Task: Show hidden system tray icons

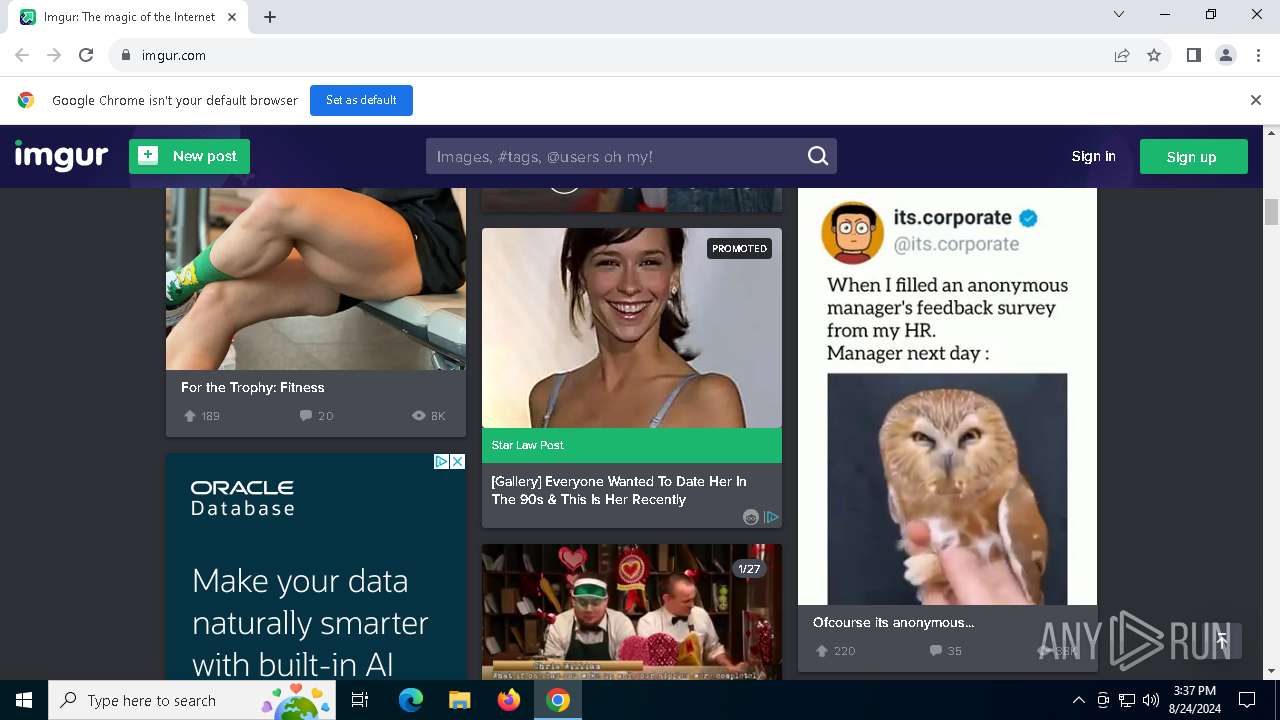Action: (x=1078, y=700)
